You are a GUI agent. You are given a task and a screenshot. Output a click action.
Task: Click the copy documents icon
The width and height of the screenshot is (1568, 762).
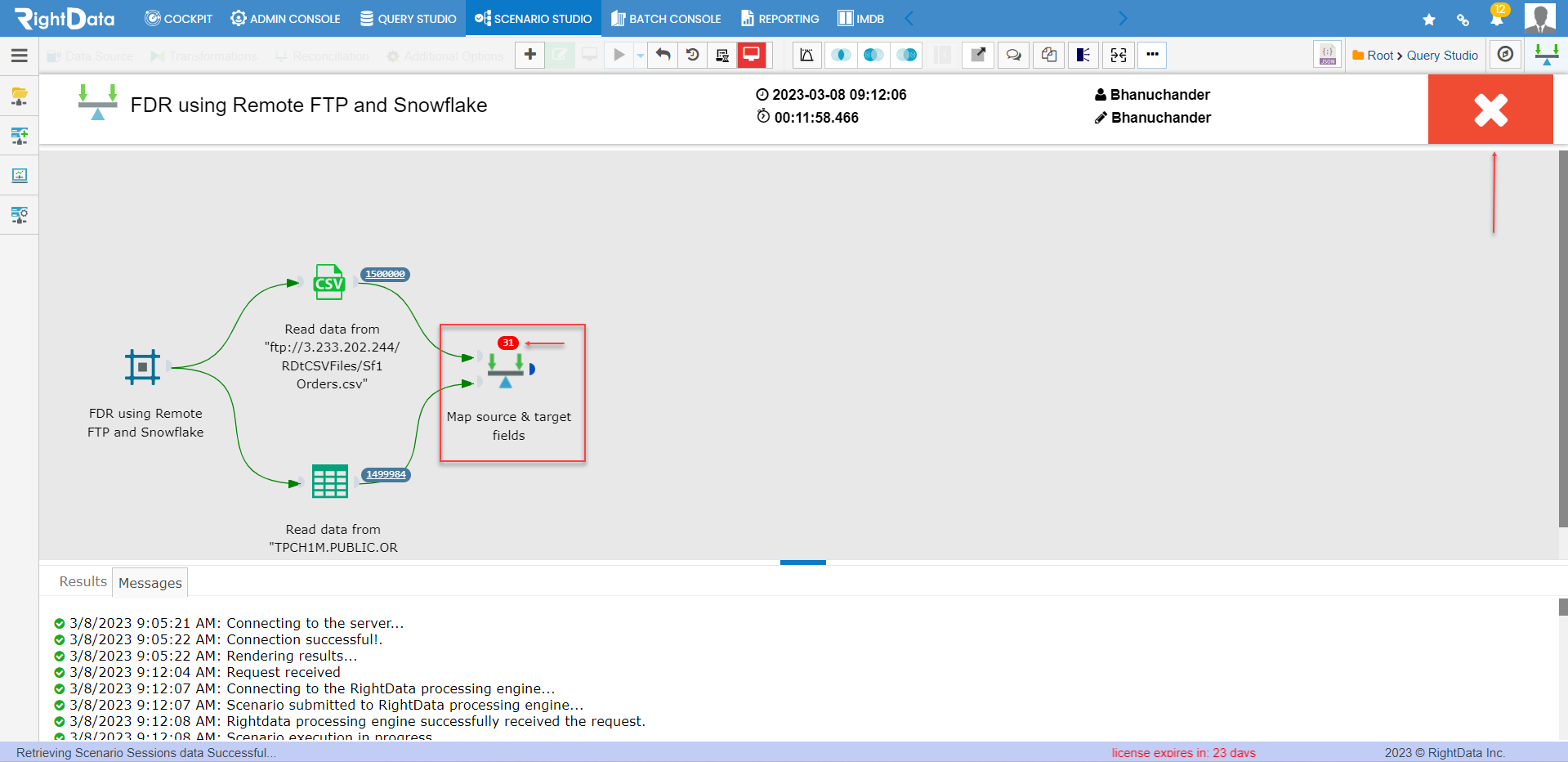coord(1049,55)
